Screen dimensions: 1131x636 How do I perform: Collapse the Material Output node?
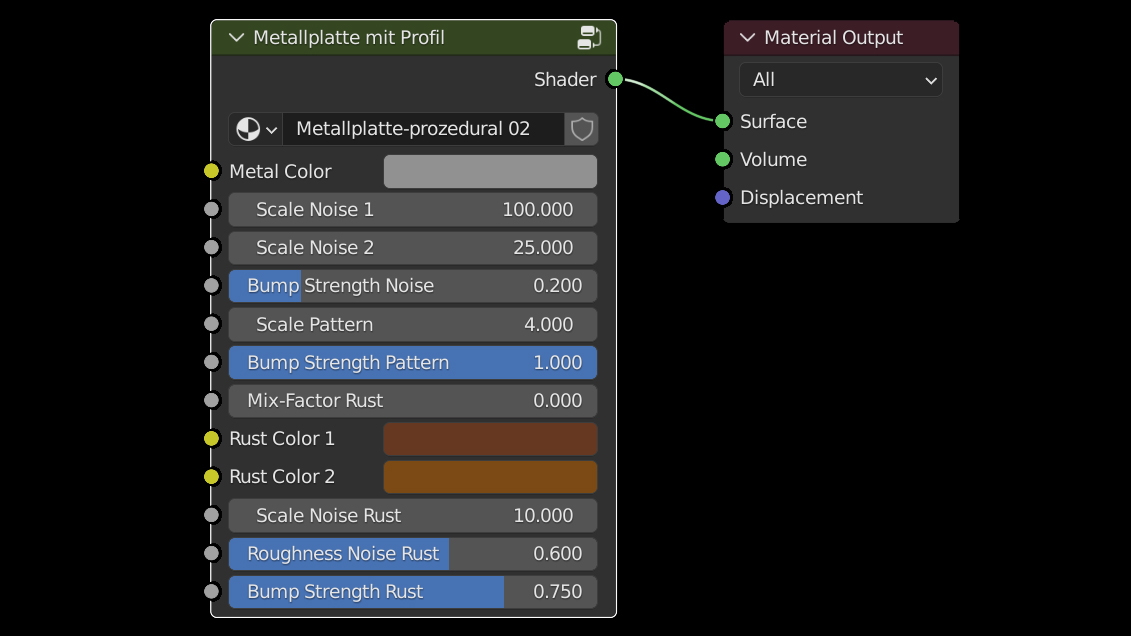[747, 38]
